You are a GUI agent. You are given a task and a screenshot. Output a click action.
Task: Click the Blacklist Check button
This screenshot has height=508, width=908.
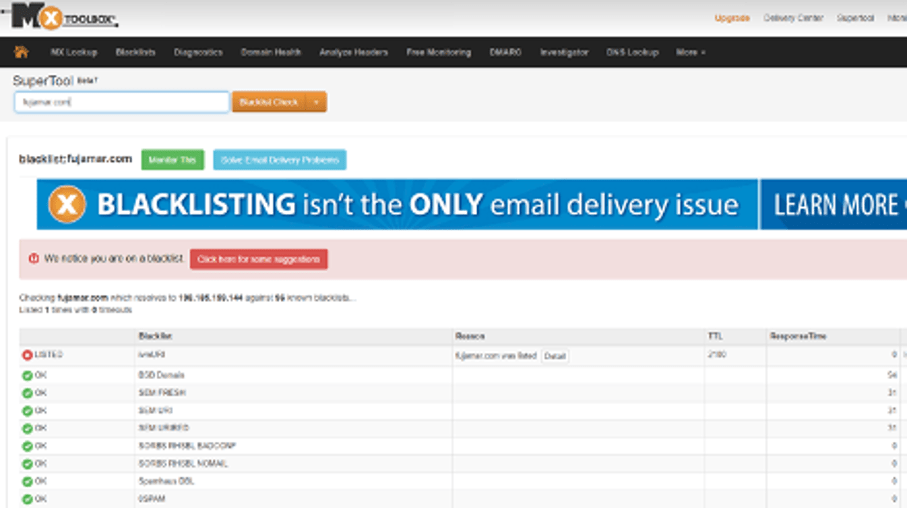pos(269,102)
